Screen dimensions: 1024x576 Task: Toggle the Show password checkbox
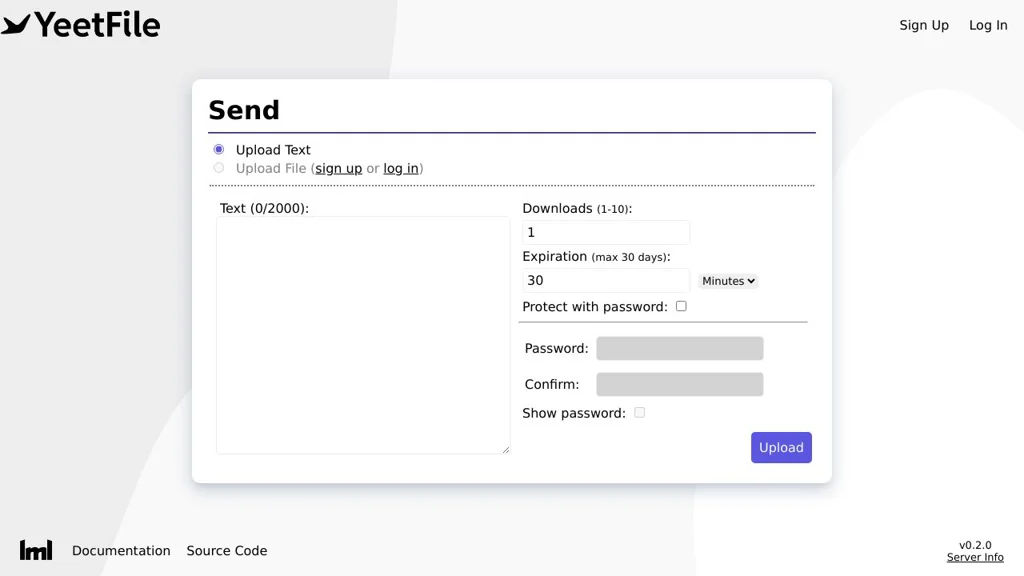click(x=639, y=412)
